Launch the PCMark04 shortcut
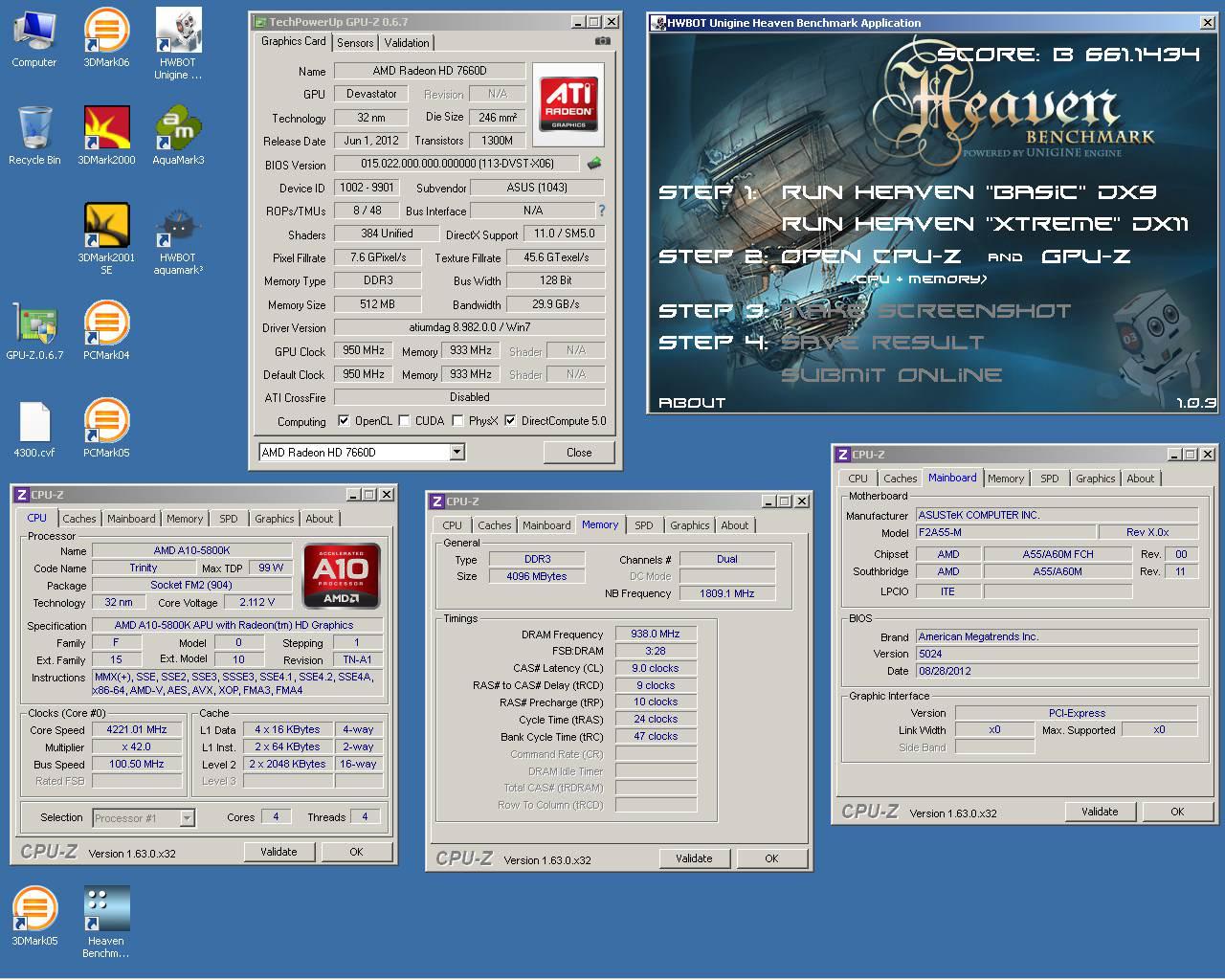Screen dimensions: 1225x980 pyautogui.click(x=106, y=331)
